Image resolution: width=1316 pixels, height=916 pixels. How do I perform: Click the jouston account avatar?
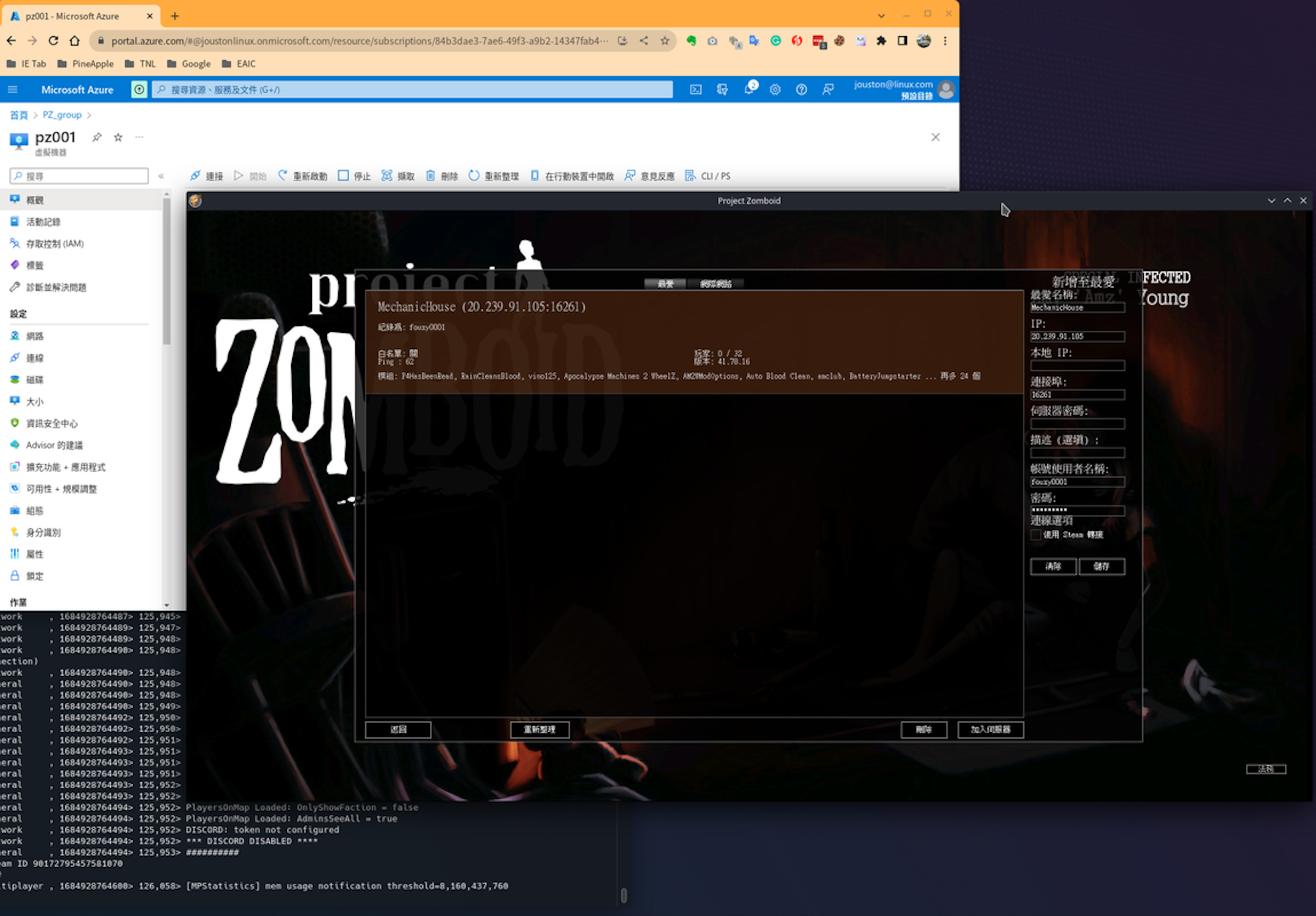(946, 89)
